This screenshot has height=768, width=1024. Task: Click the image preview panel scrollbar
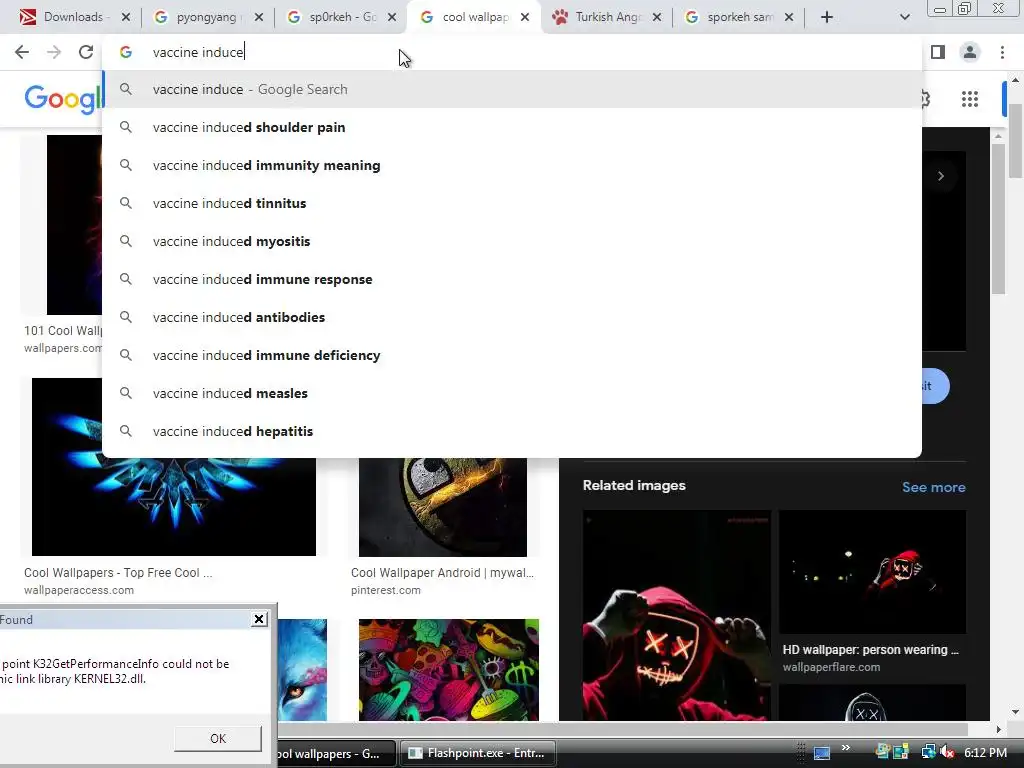998,219
